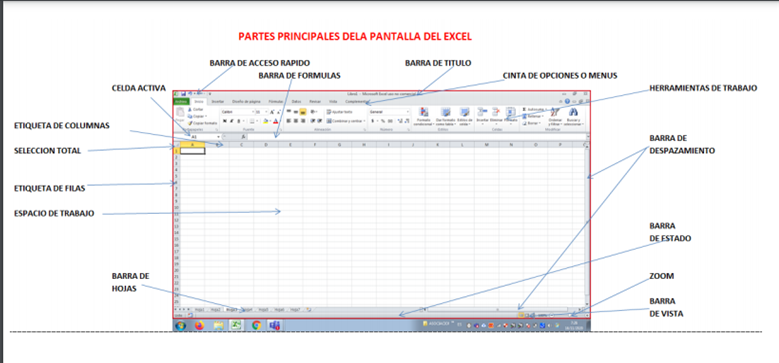Screen dimensions: 779x363
Task: Click the Save icon in quick access toolbar
Action: (183, 94)
